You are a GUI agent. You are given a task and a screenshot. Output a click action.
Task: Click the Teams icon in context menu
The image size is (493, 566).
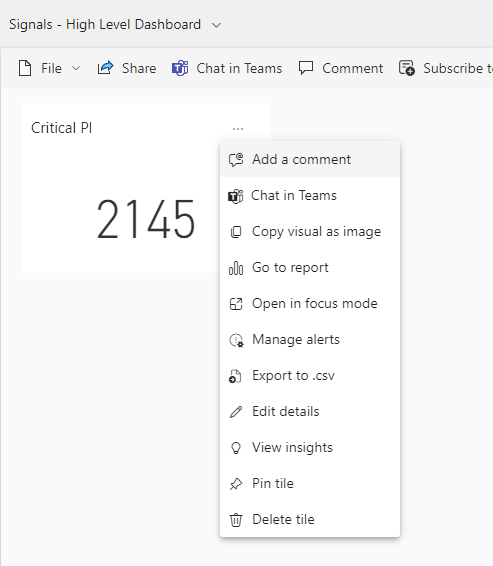(236, 196)
